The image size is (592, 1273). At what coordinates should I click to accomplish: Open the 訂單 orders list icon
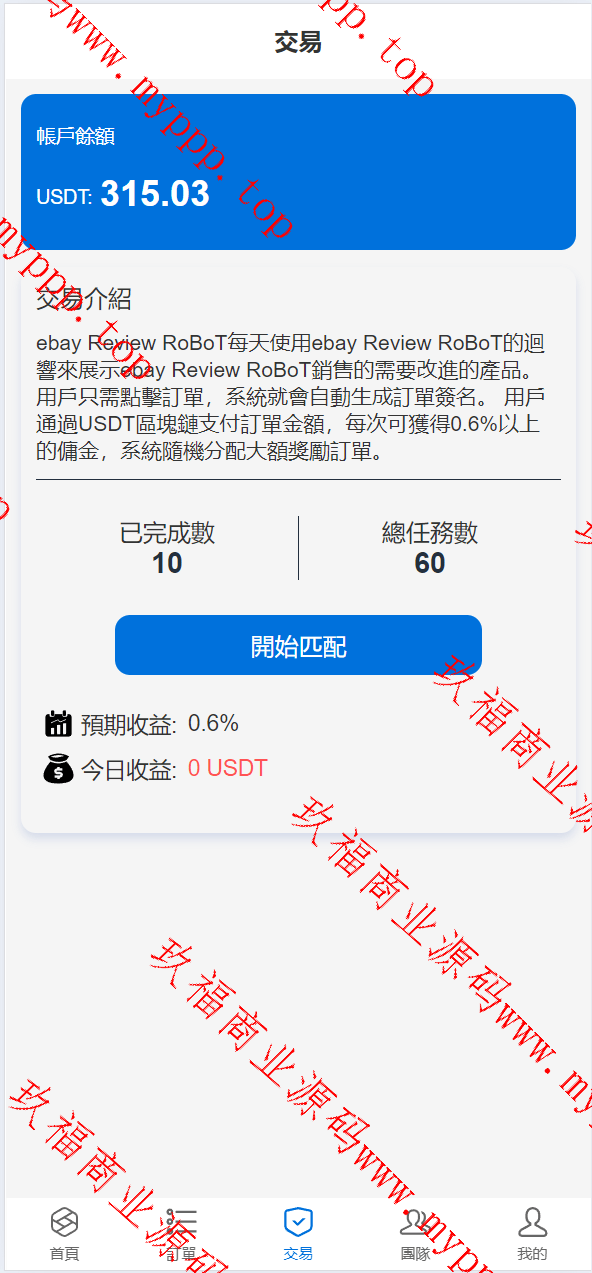click(181, 1221)
